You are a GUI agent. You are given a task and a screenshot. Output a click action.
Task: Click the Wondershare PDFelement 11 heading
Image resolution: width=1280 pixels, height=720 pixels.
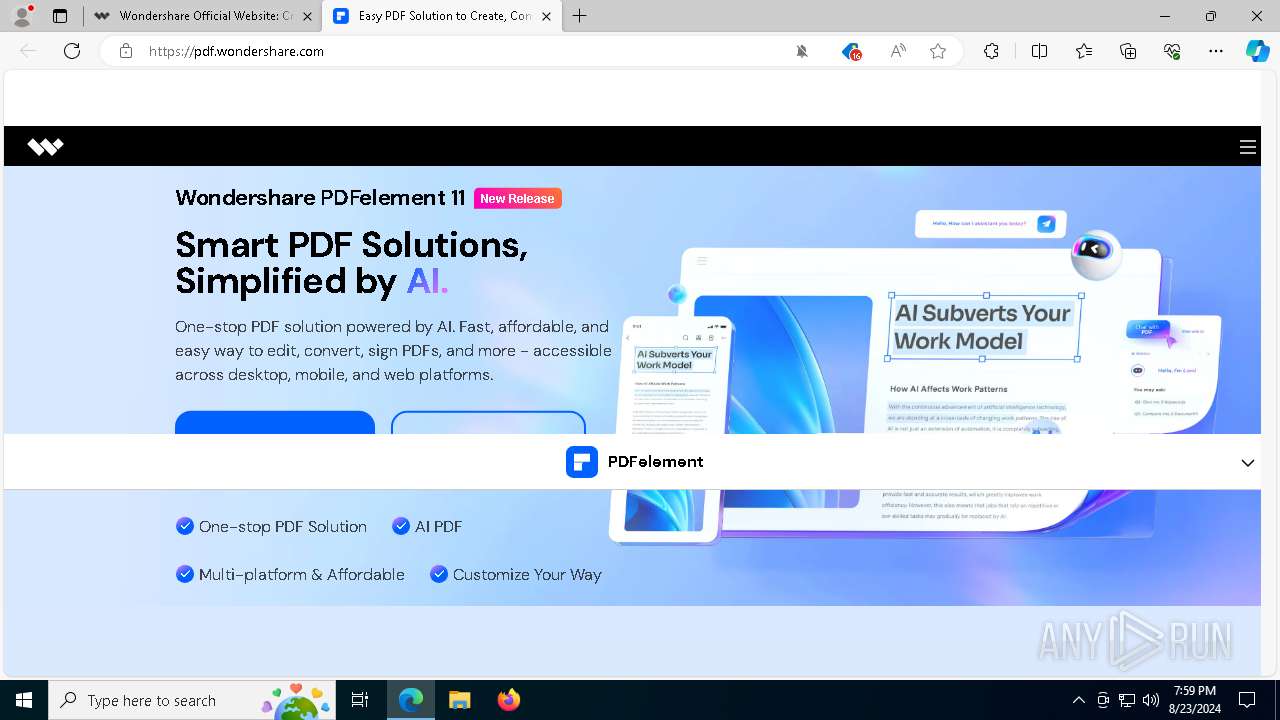click(320, 198)
